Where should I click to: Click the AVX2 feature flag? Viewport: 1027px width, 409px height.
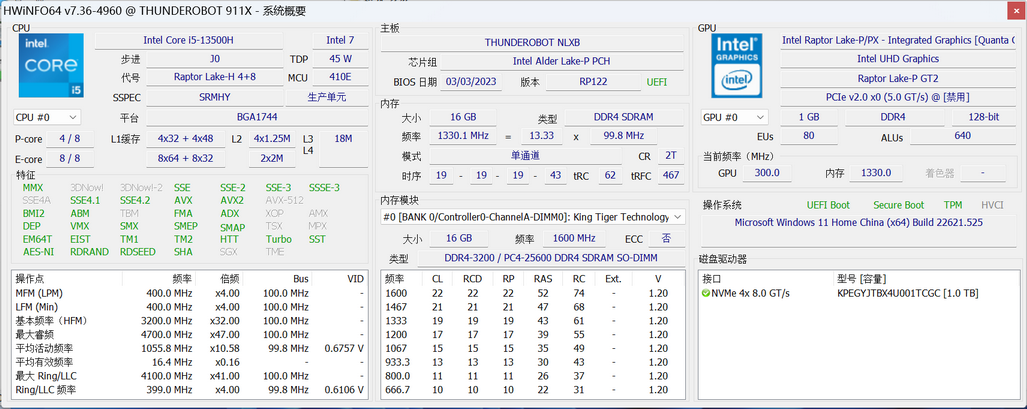click(x=232, y=201)
